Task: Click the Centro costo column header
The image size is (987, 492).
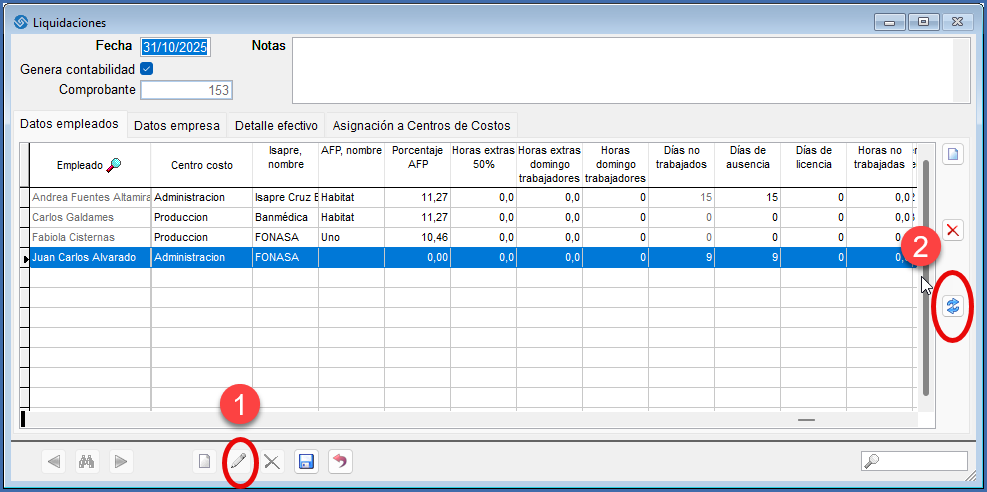Action: tap(201, 165)
